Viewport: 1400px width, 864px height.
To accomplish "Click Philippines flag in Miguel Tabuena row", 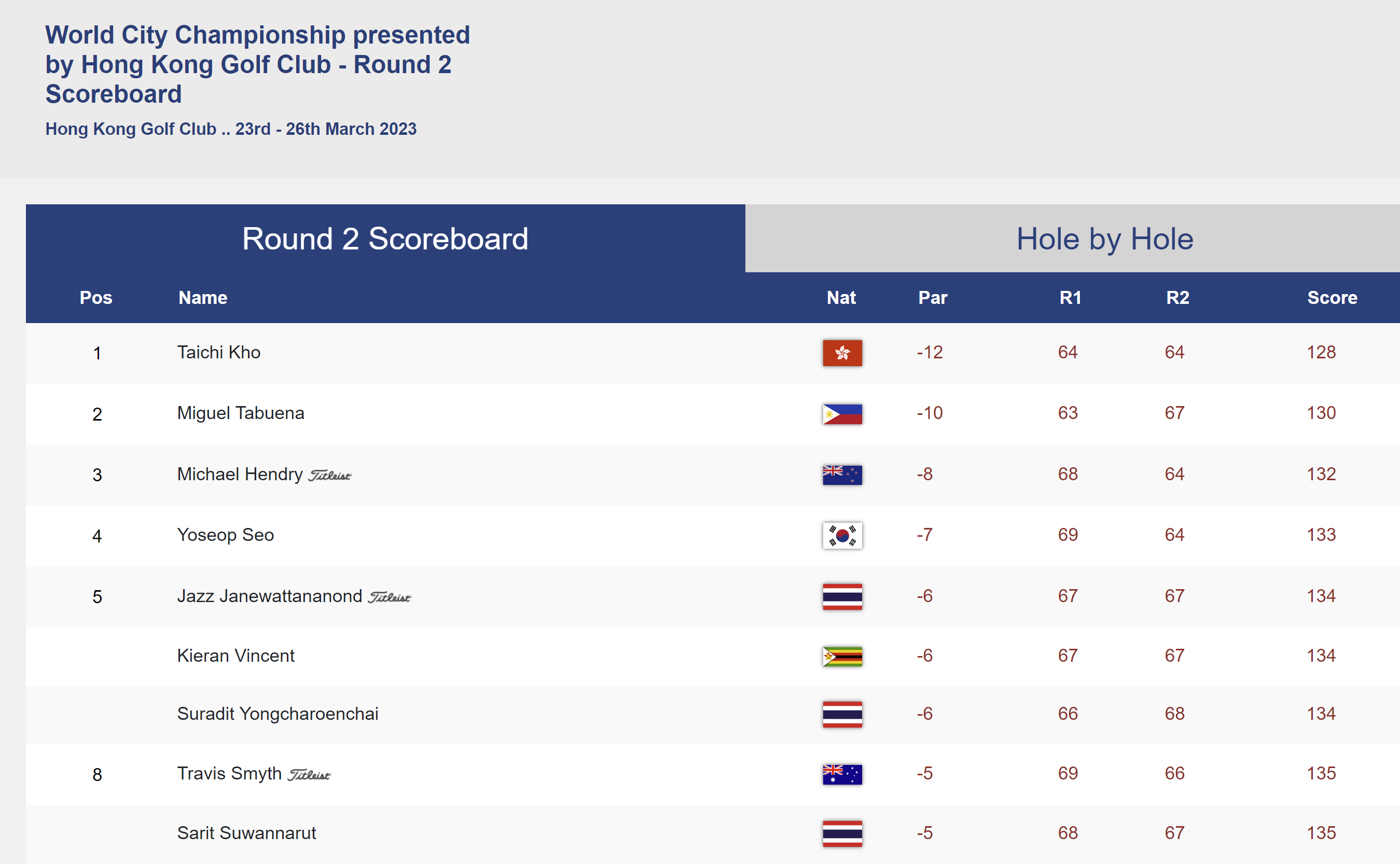I will click(x=842, y=414).
